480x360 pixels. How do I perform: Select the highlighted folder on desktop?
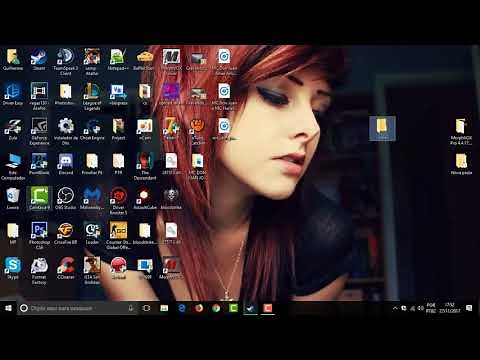tap(382, 129)
